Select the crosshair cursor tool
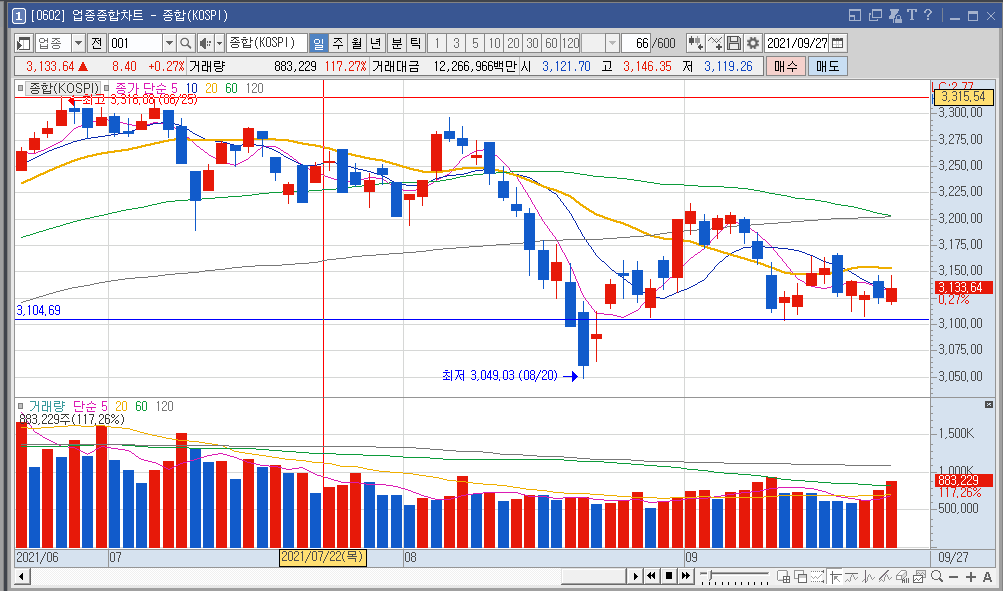Viewport: 1003px width, 591px height. coord(835,576)
